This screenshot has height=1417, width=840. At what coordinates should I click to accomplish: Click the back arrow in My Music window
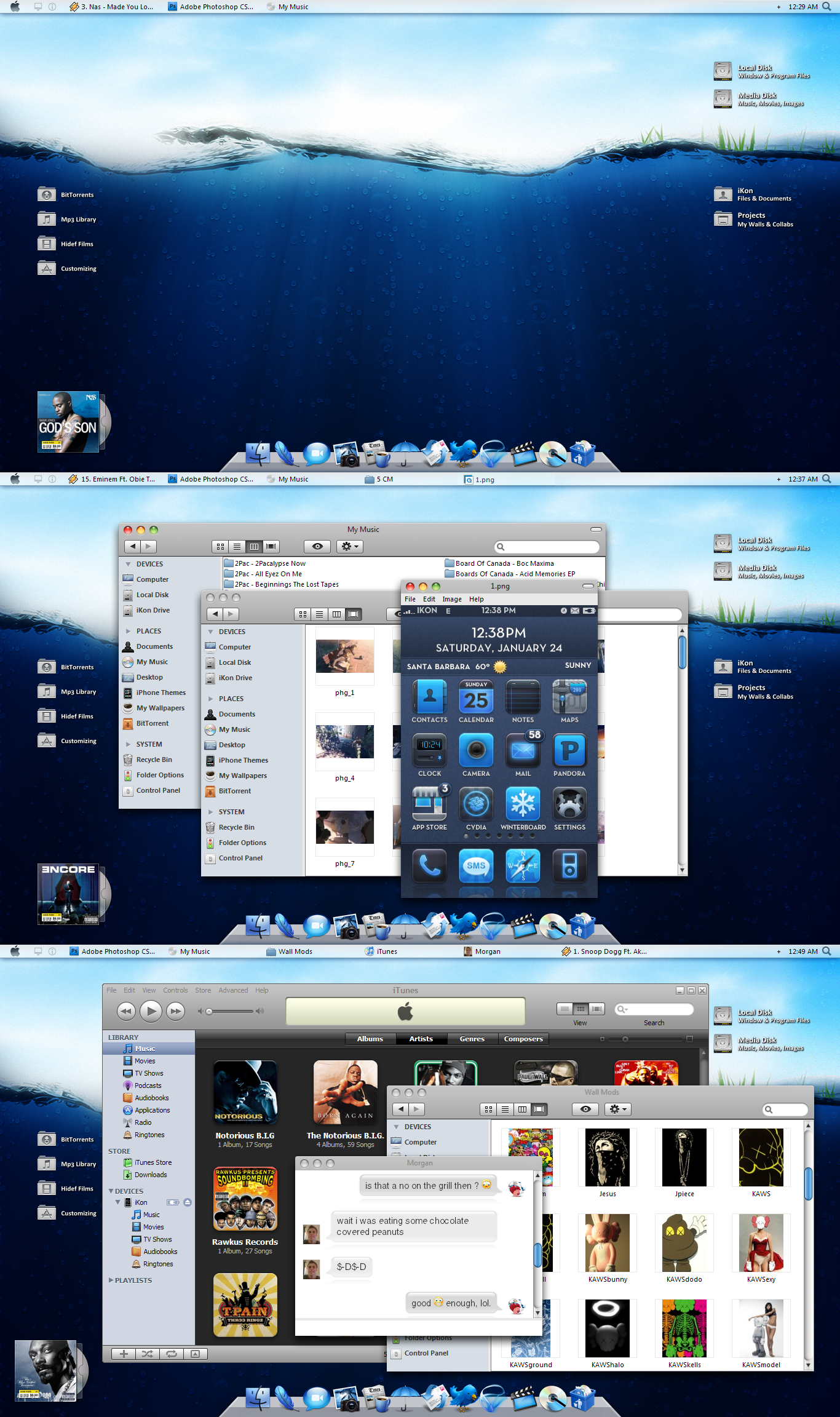[133, 546]
